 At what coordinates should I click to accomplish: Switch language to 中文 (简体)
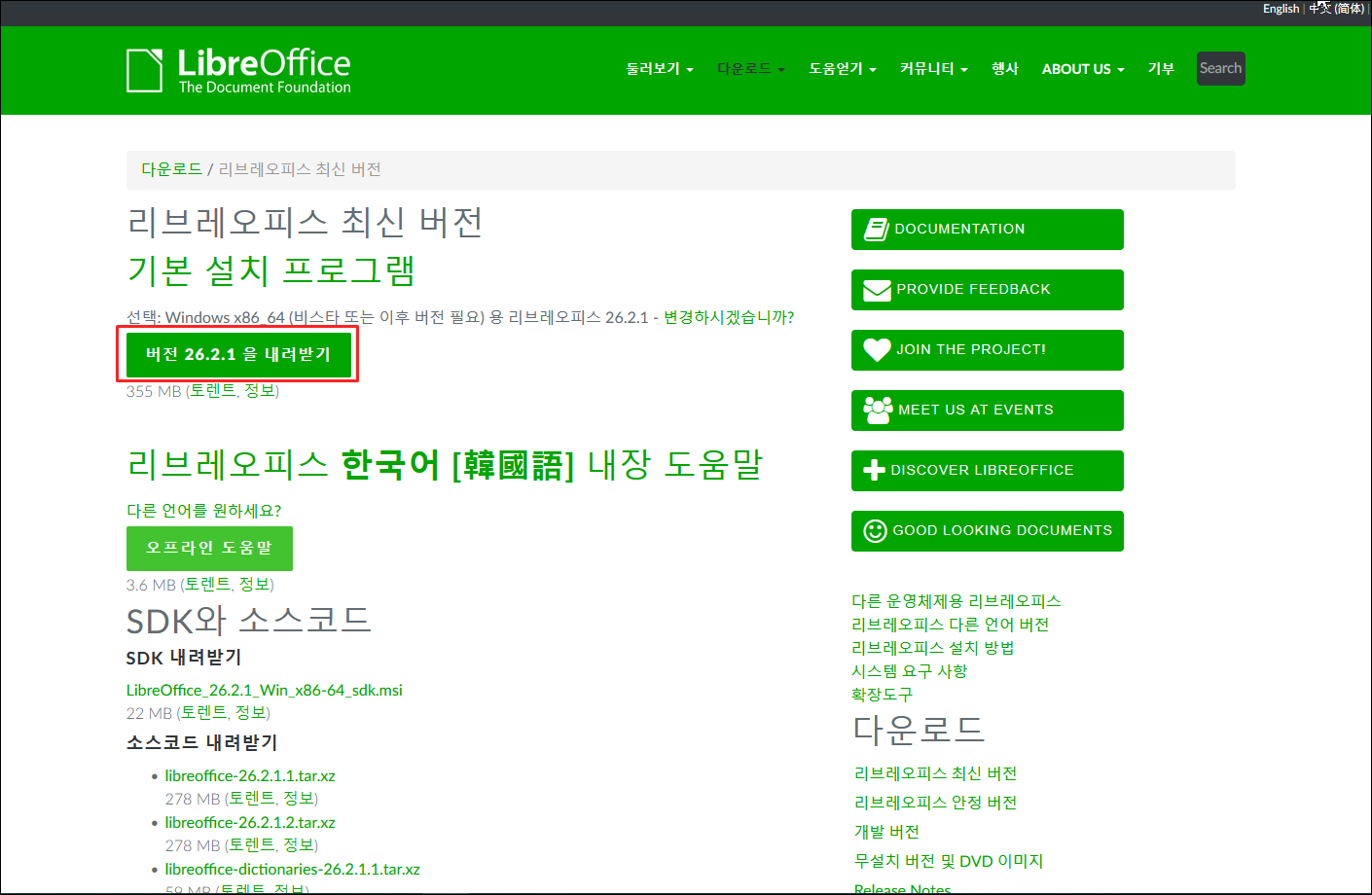pyautogui.click(x=1336, y=9)
